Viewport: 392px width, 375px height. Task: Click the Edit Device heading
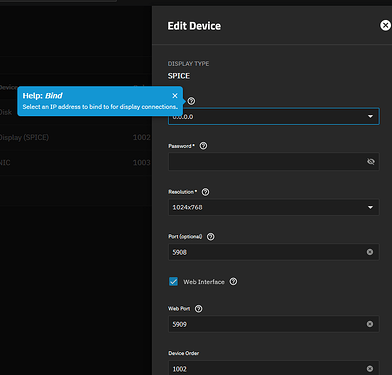coord(194,26)
